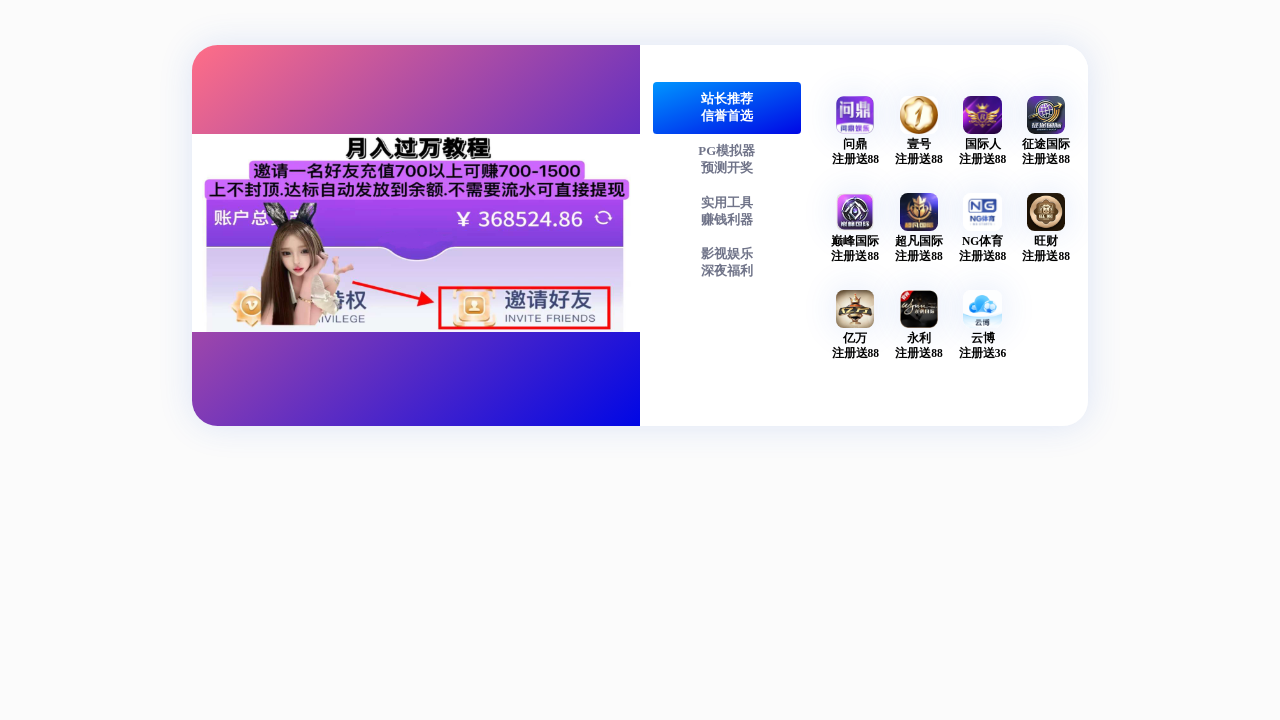Click the 邀请好友 Invite Friends button in banner
Viewport: 1280px width, 720px height.
524,308
